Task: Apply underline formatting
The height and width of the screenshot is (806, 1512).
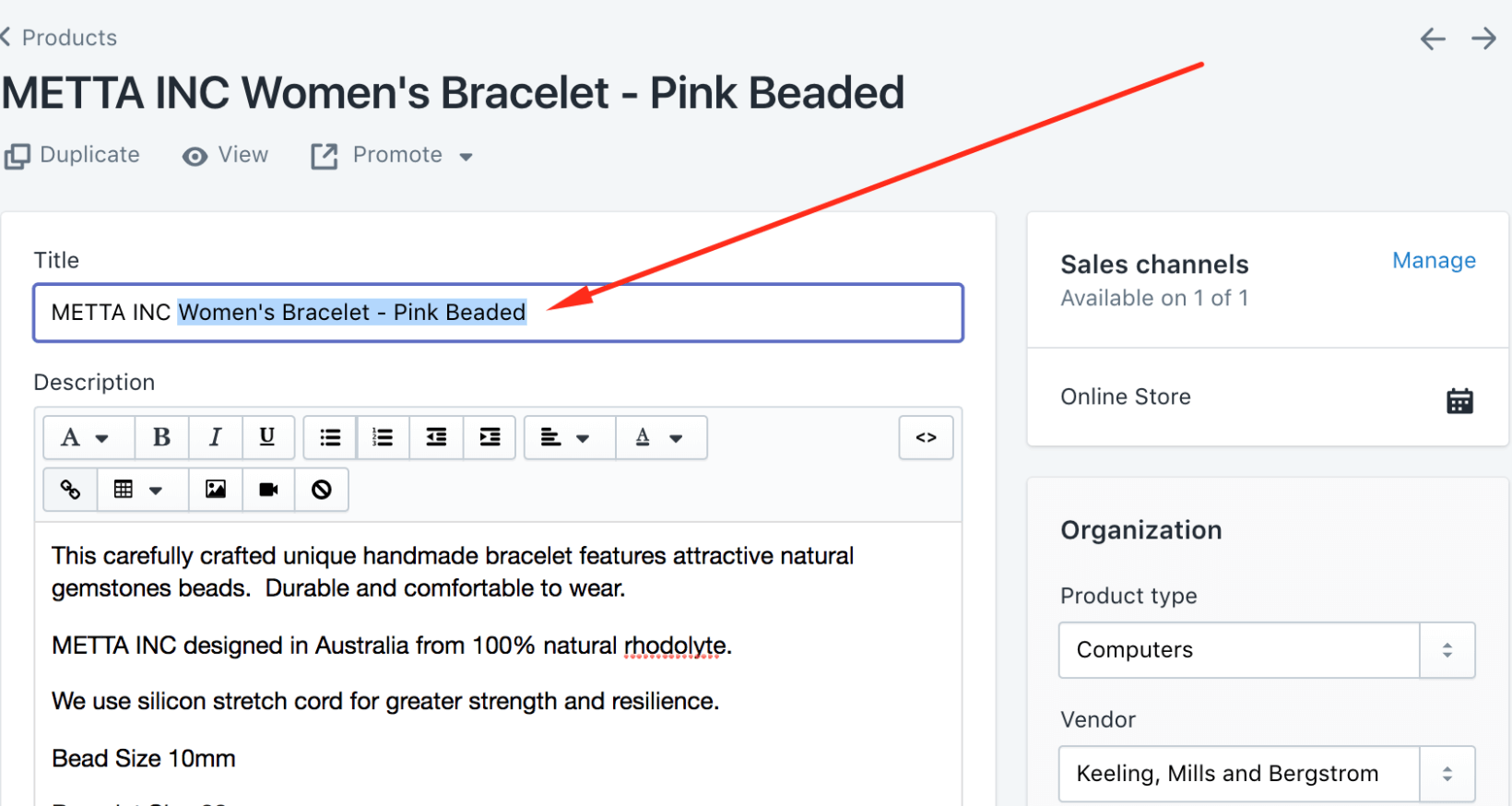Action: 268,437
